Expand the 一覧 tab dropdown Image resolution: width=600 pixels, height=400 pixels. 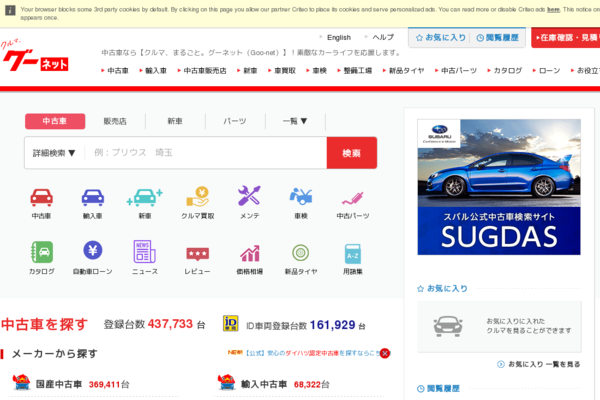[295, 121]
